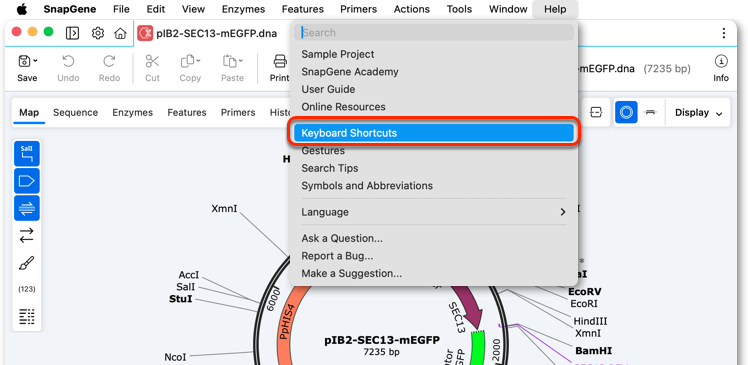Screen dimensions: 748x365
Task: Open the Display dropdown
Action: [698, 113]
